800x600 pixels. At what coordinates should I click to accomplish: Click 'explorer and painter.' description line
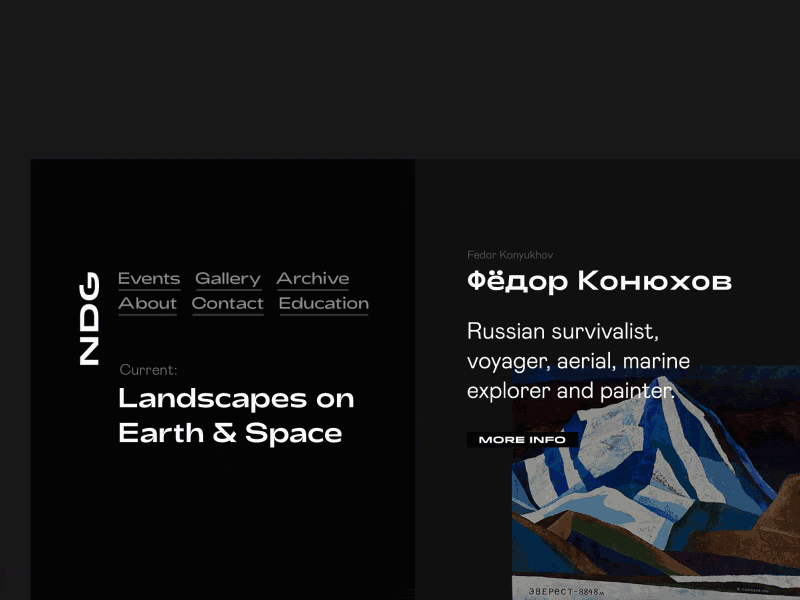click(570, 391)
